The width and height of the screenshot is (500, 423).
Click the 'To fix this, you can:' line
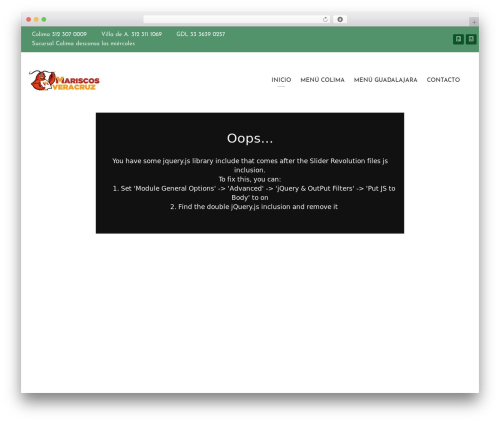pyautogui.click(x=250, y=179)
